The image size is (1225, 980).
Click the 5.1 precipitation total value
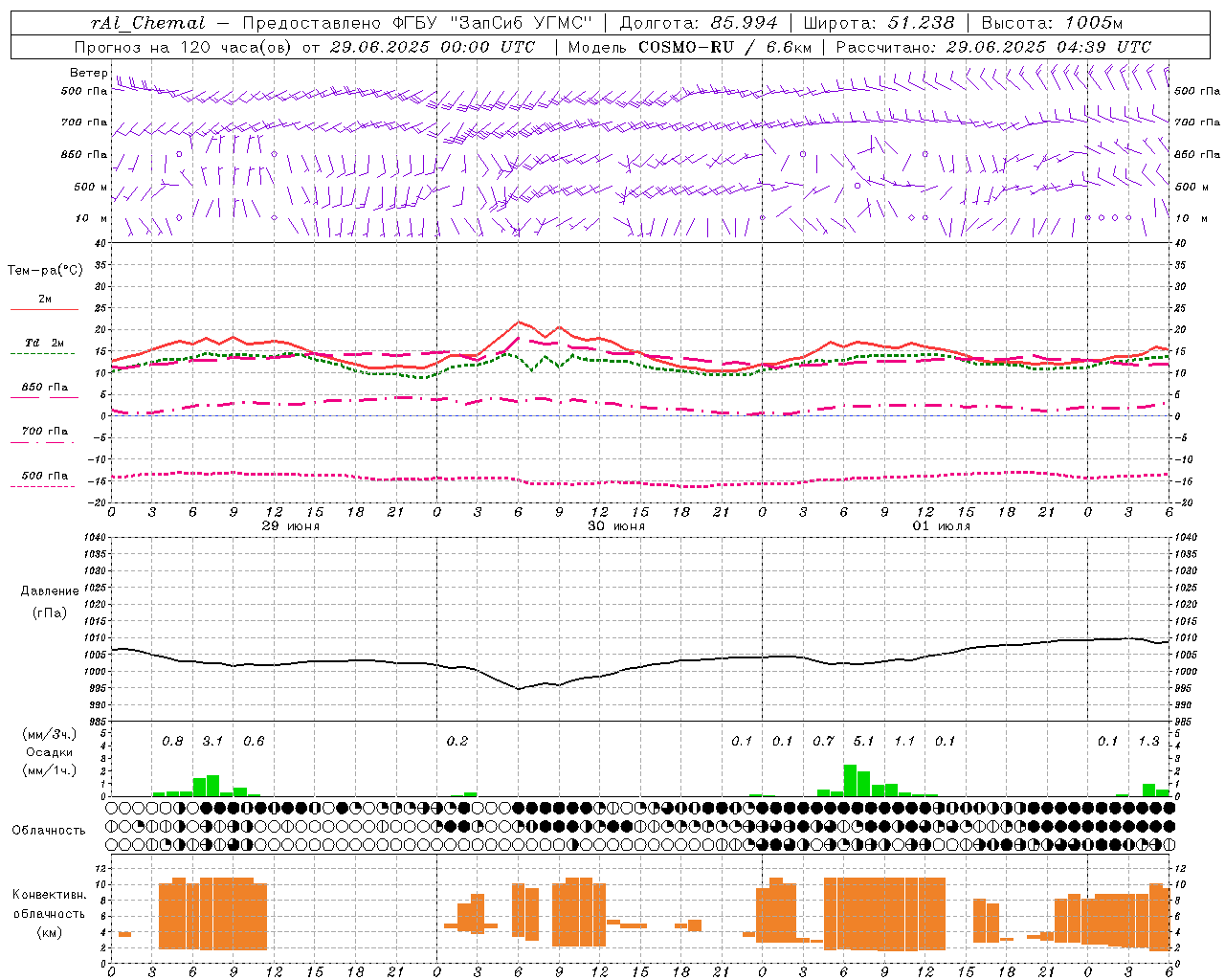[863, 741]
